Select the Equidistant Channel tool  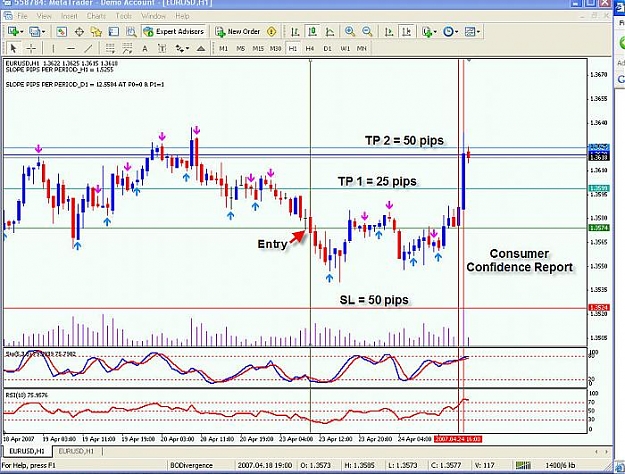pos(110,49)
